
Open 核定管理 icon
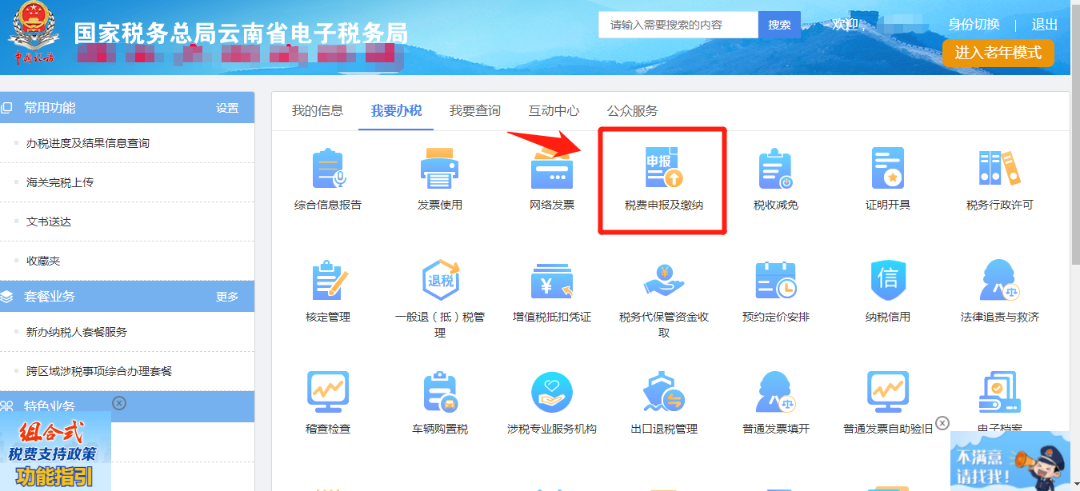tap(328, 280)
